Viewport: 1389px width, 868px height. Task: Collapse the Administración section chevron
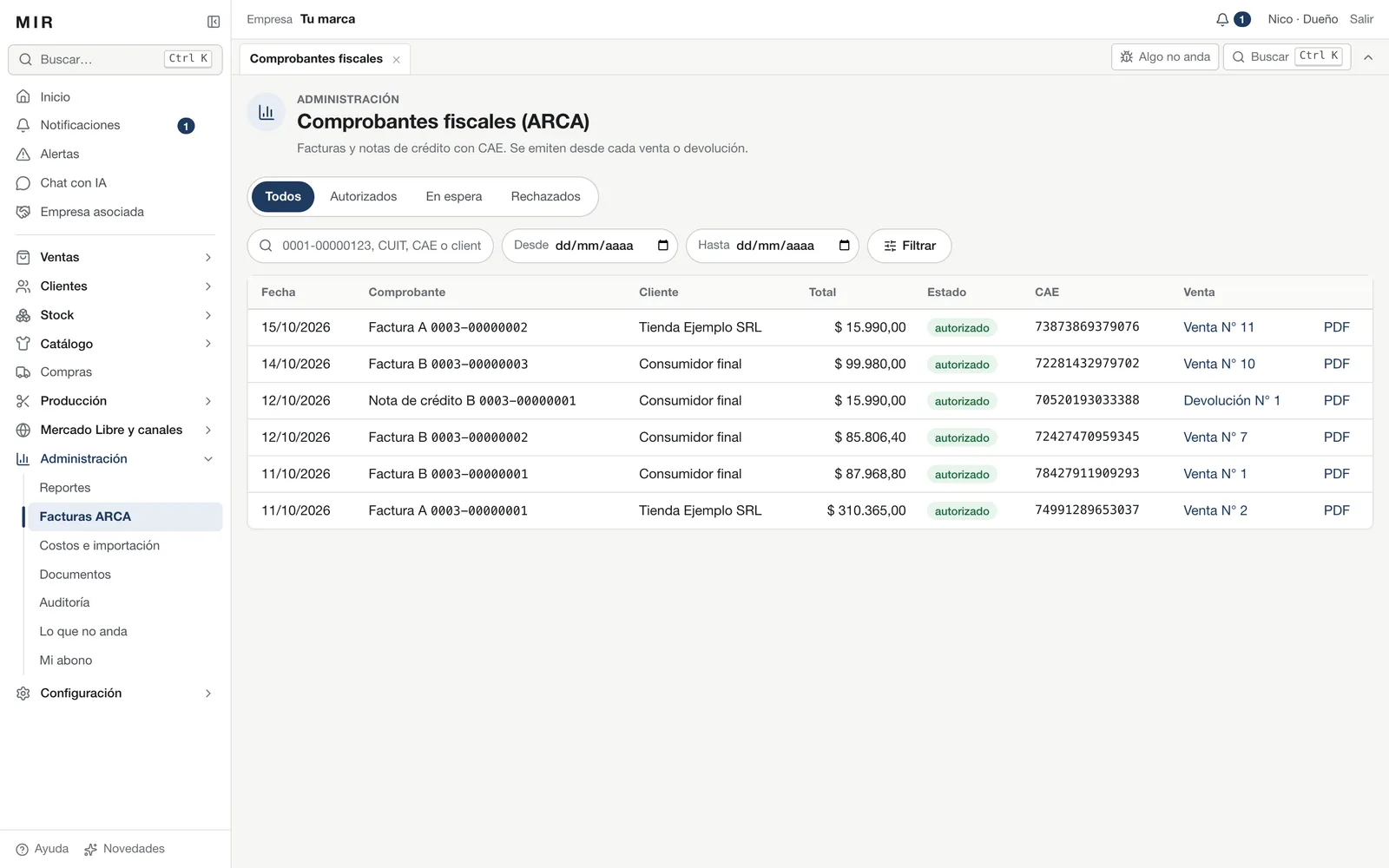point(208,459)
